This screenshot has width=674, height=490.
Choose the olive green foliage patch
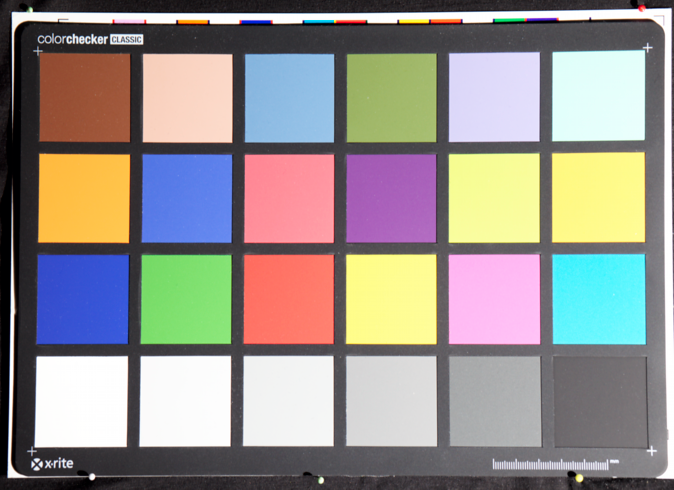point(392,98)
